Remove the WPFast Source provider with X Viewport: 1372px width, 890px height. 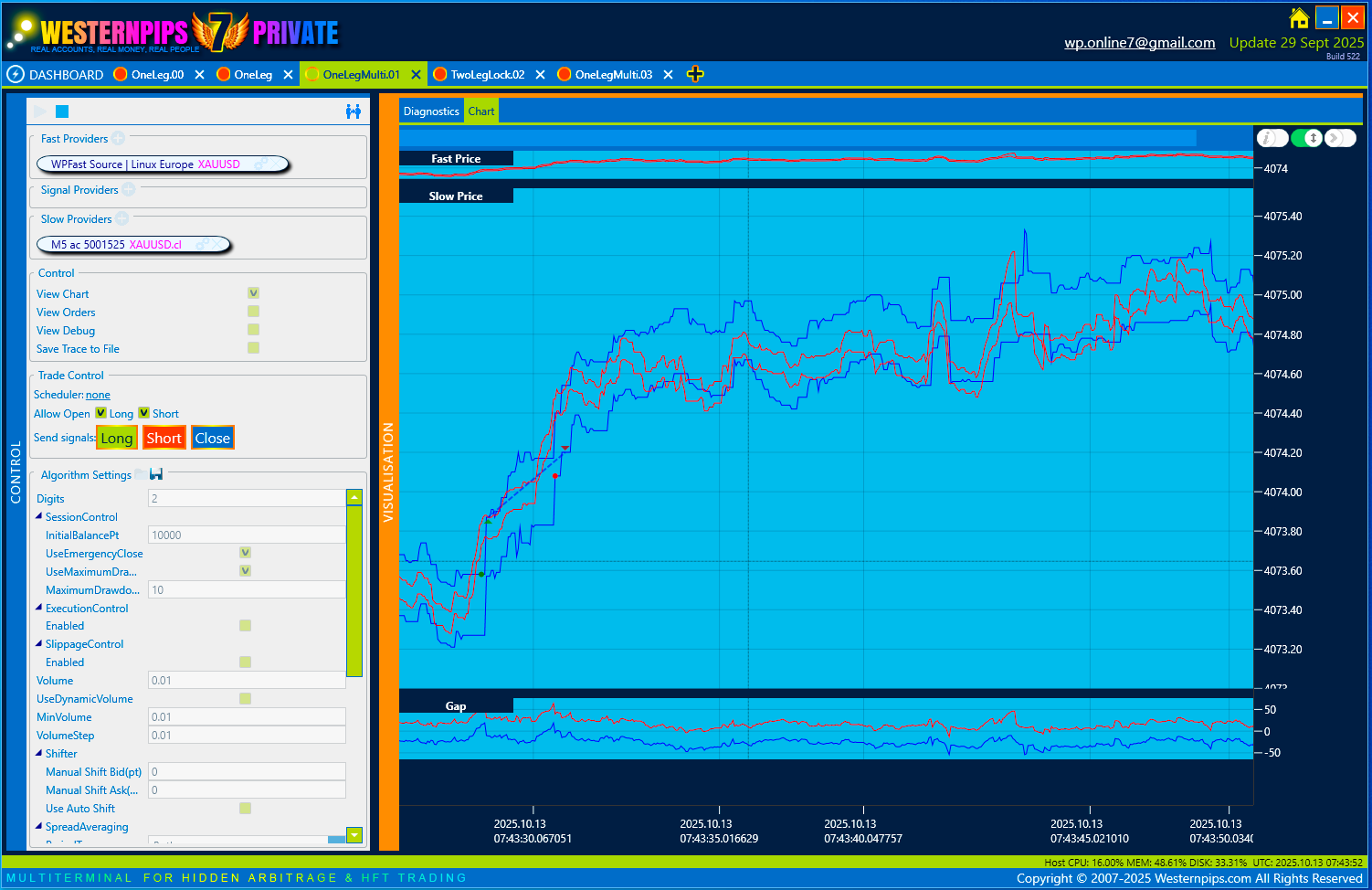pos(277,164)
